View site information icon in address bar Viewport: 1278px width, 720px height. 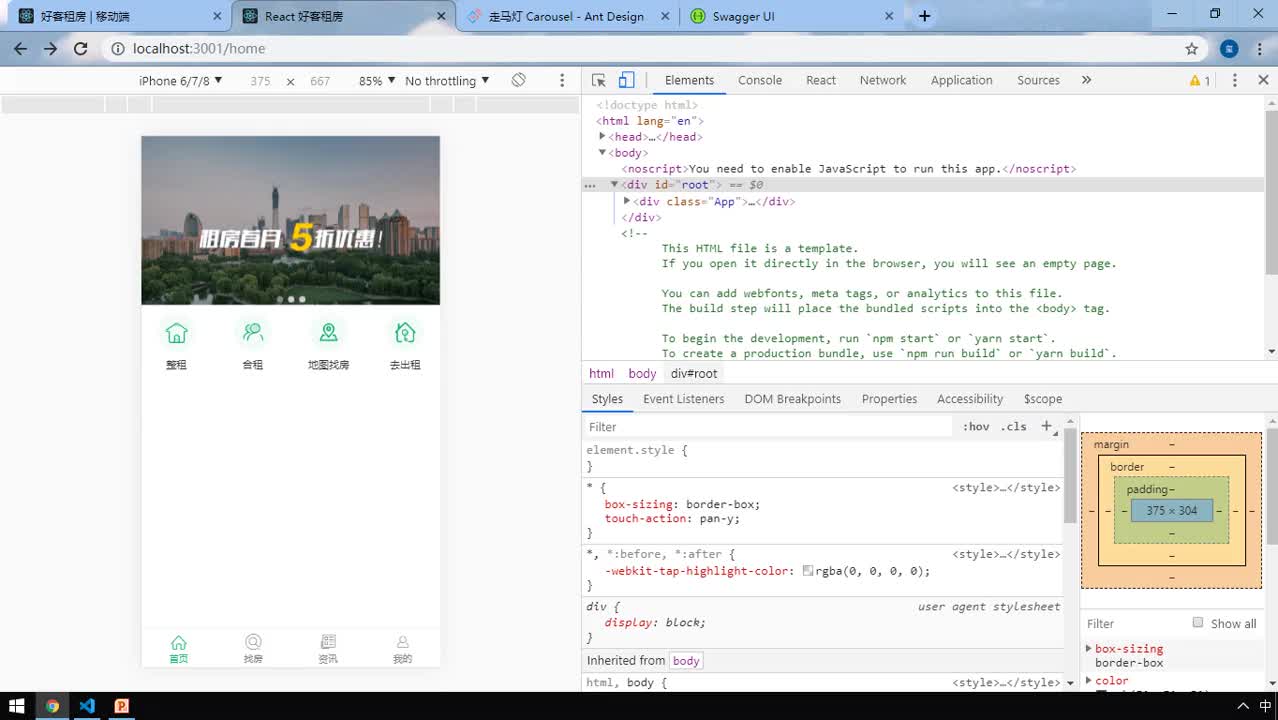click(x=118, y=48)
